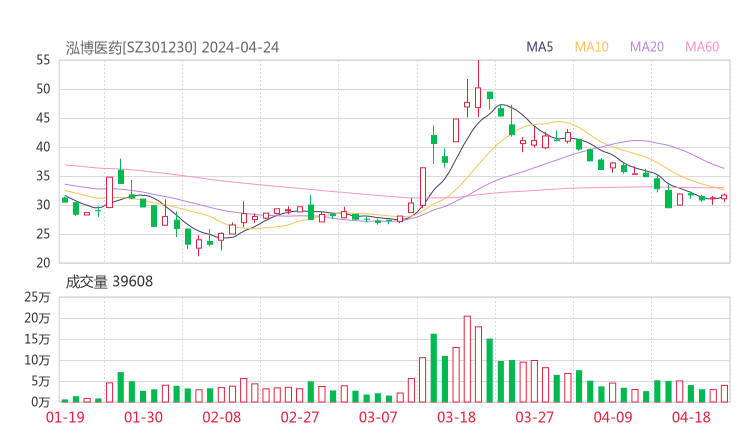Click the 45 price axis label

coord(43,118)
